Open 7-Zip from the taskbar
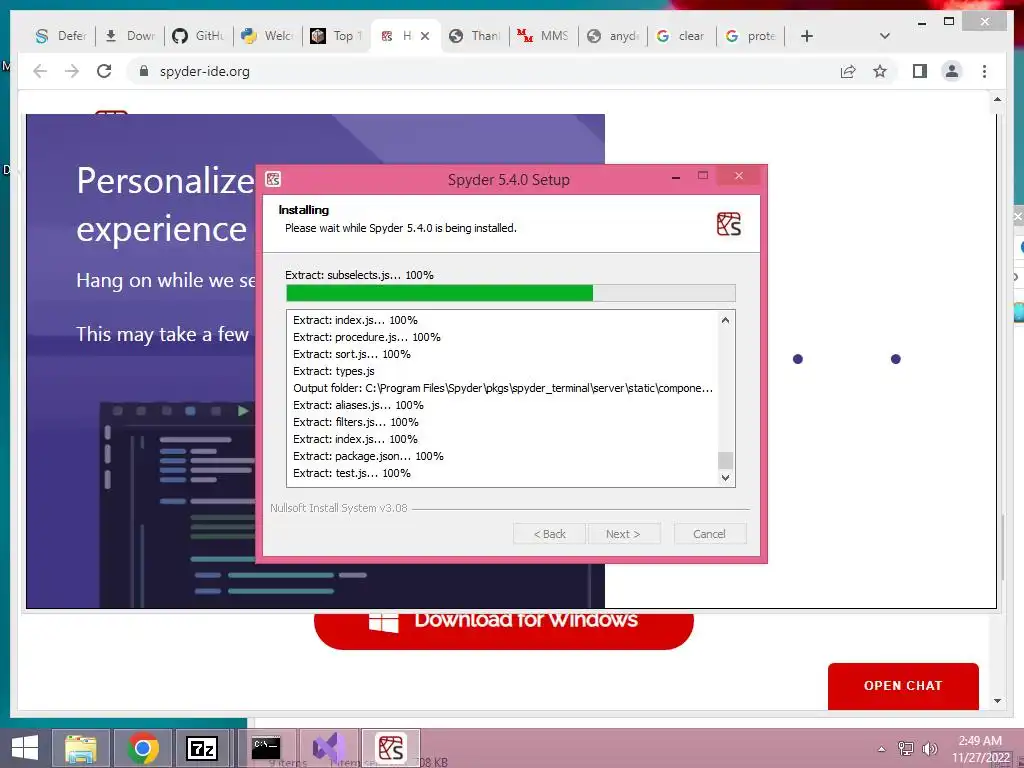 202,748
